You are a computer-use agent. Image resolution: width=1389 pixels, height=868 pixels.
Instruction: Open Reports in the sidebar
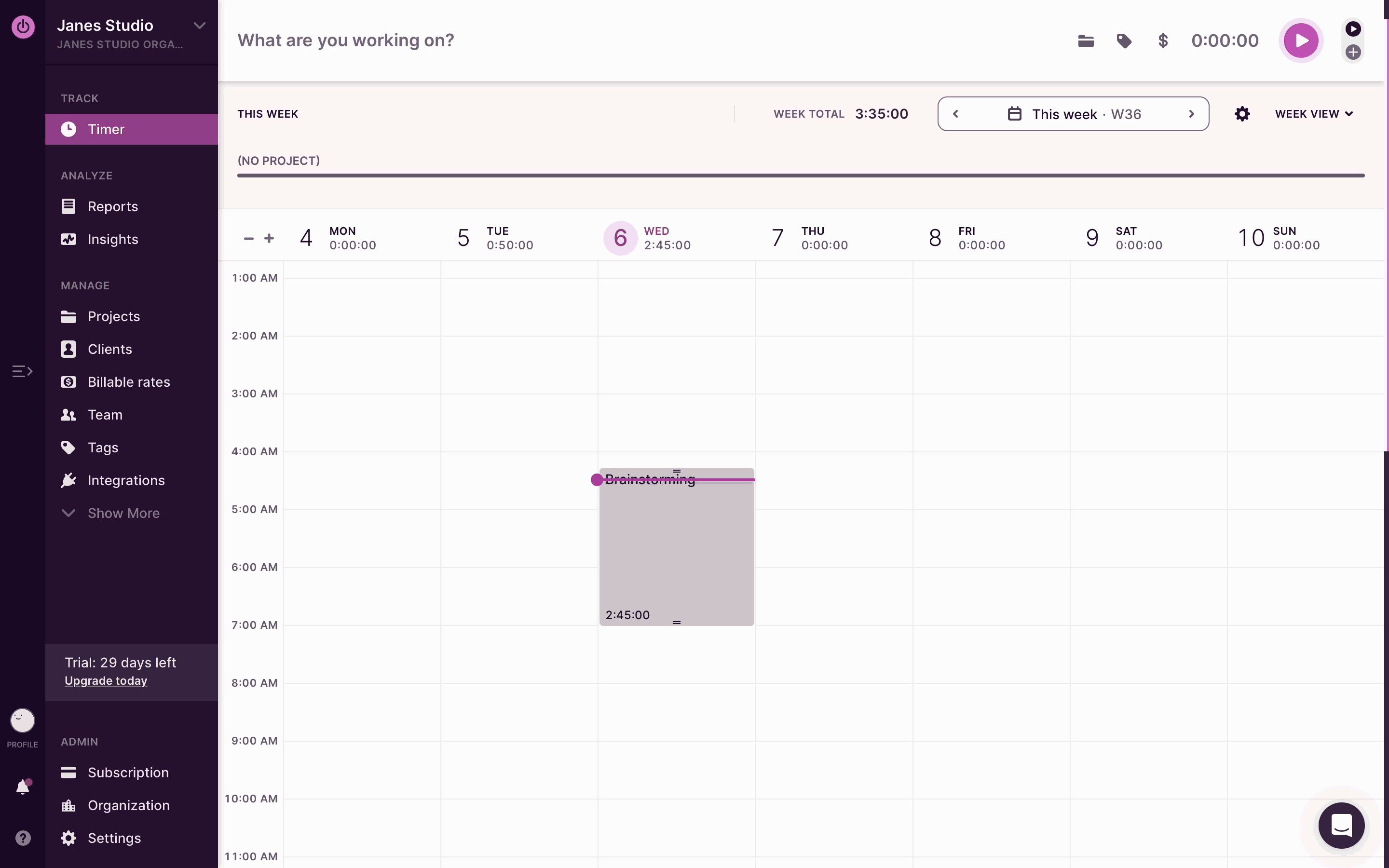click(112, 207)
